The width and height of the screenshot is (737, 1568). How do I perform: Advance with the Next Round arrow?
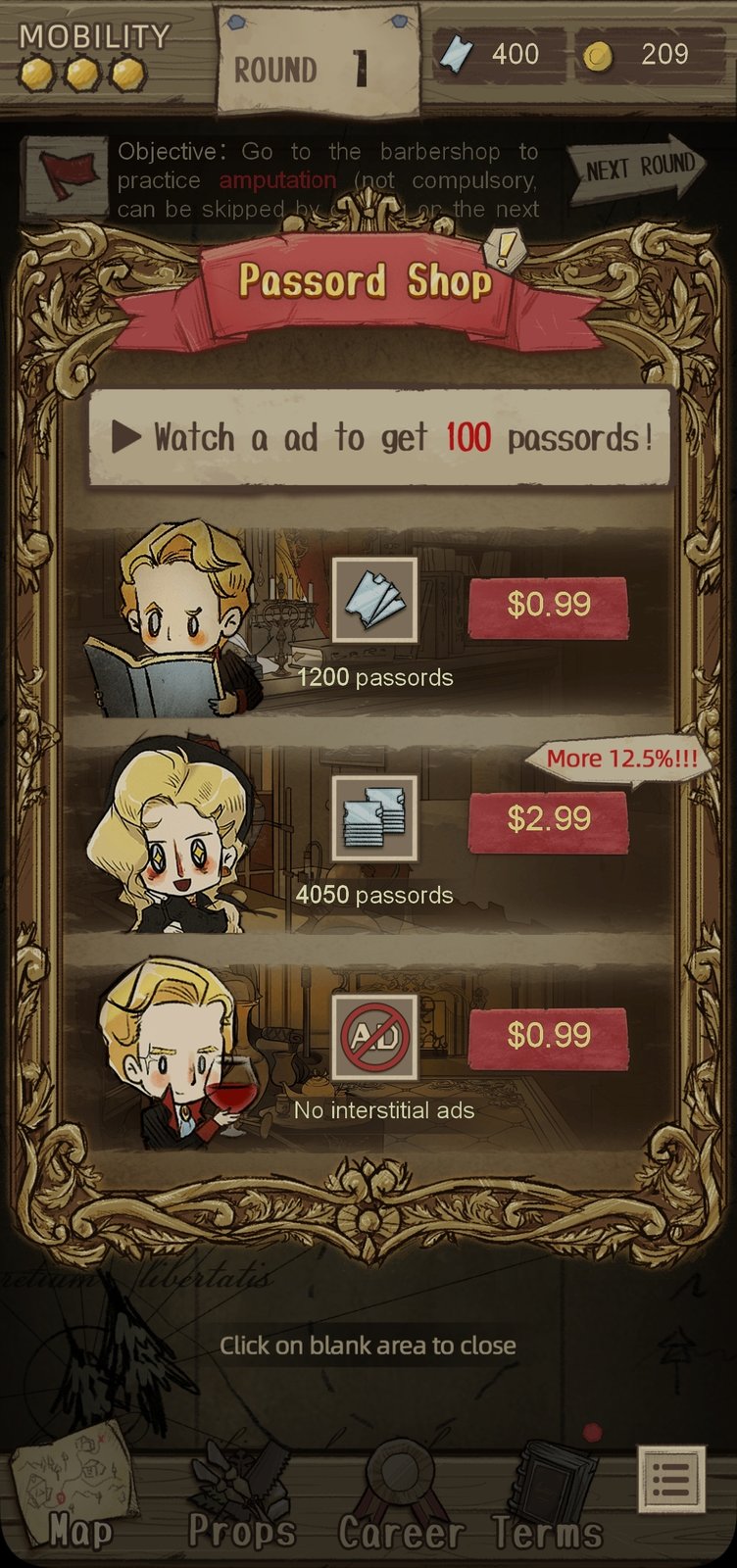click(x=636, y=169)
